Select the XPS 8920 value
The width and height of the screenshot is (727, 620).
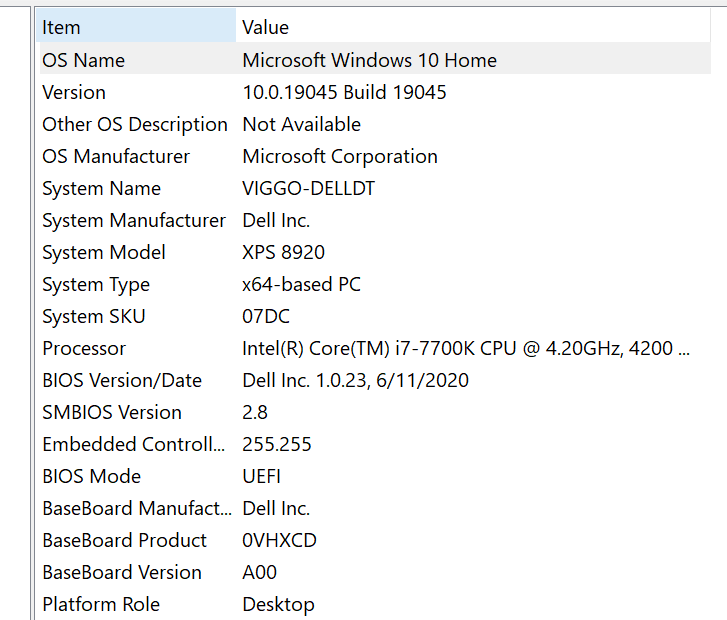coord(284,252)
